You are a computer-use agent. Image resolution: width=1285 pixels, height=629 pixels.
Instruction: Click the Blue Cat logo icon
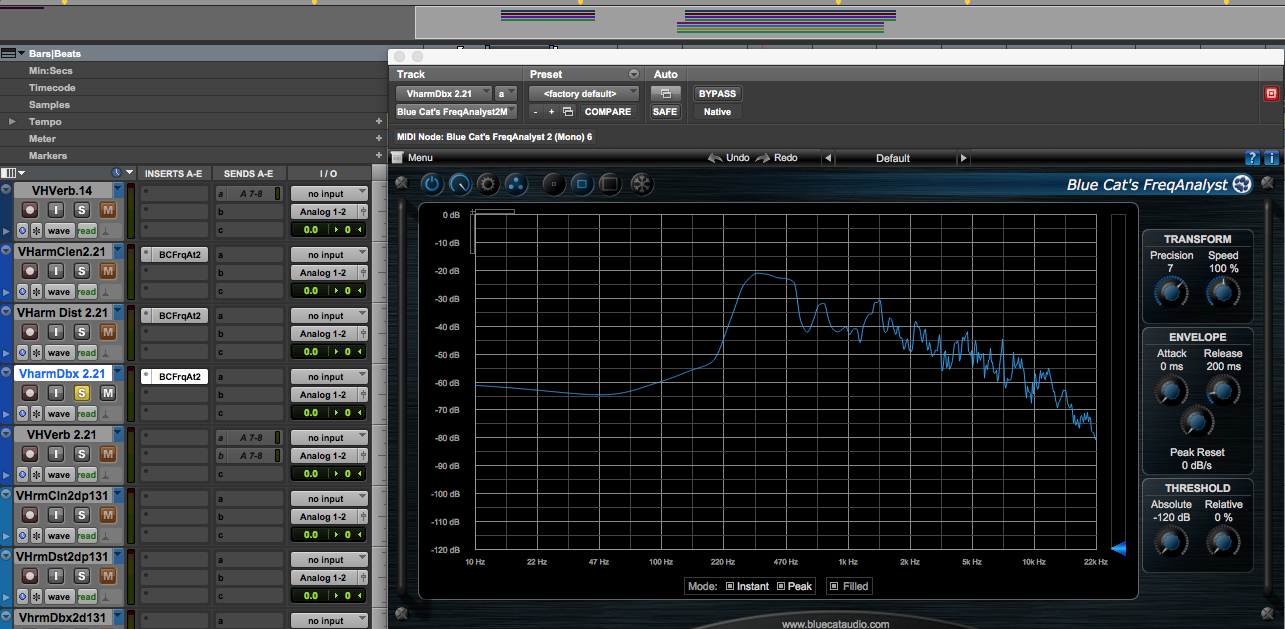[1242, 184]
